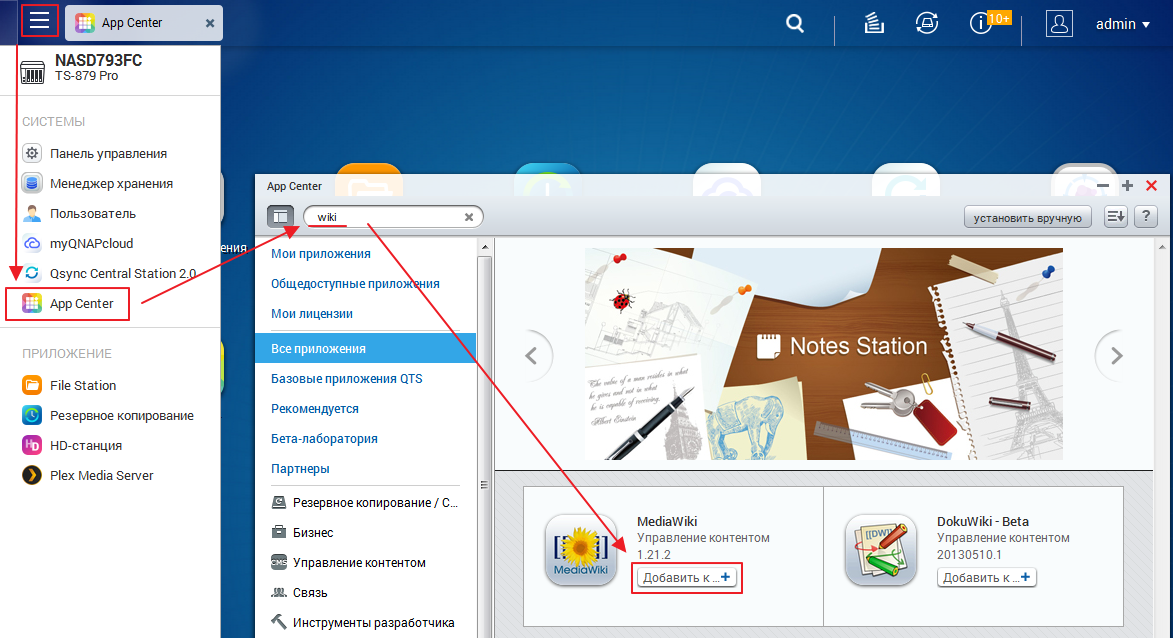Click the NAS device icon

click(x=32, y=72)
